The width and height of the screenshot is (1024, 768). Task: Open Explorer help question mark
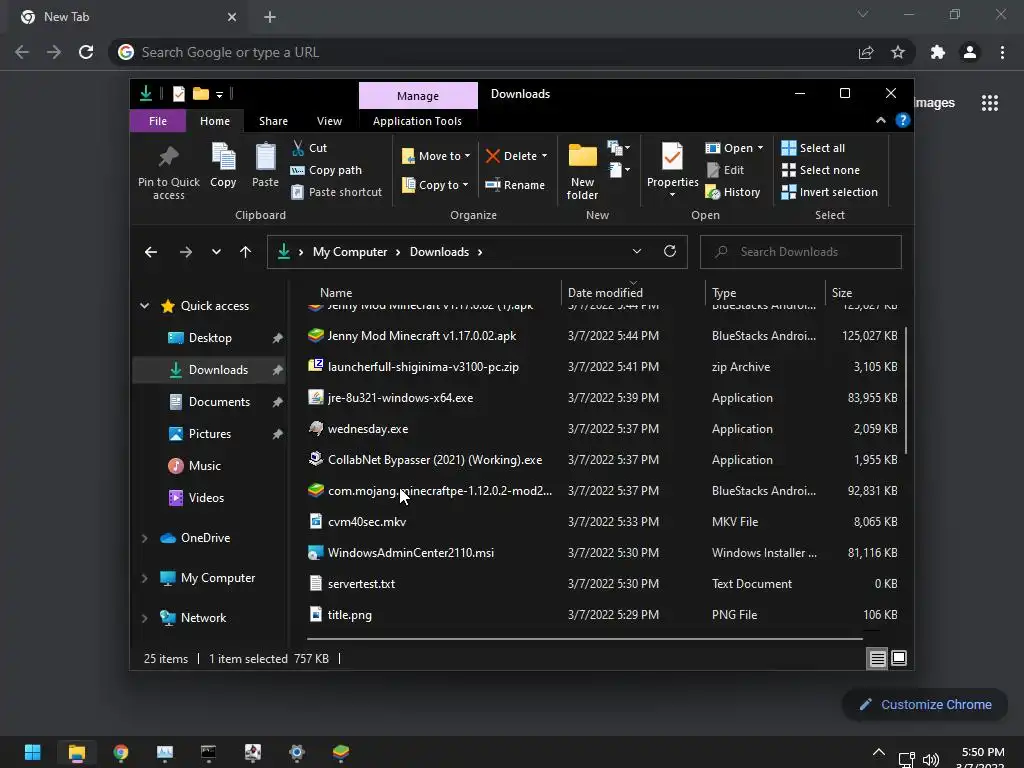pyautogui.click(x=903, y=120)
